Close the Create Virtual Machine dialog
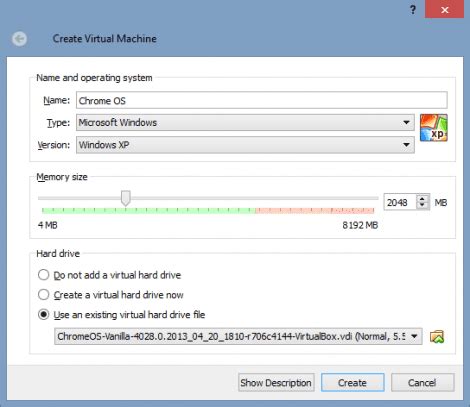The width and height of the screenshot is (470, 407). click(444, 10)
